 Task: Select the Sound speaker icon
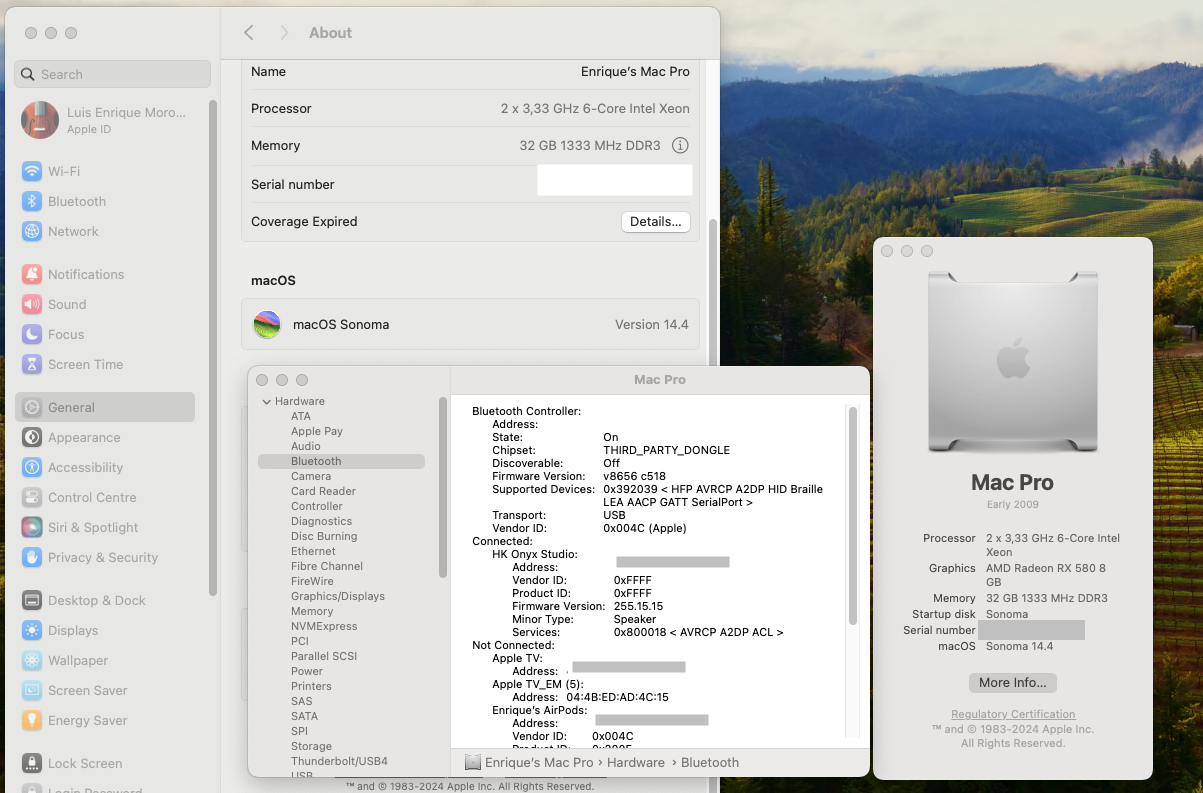pyautogui.click(x=32, y=304)
